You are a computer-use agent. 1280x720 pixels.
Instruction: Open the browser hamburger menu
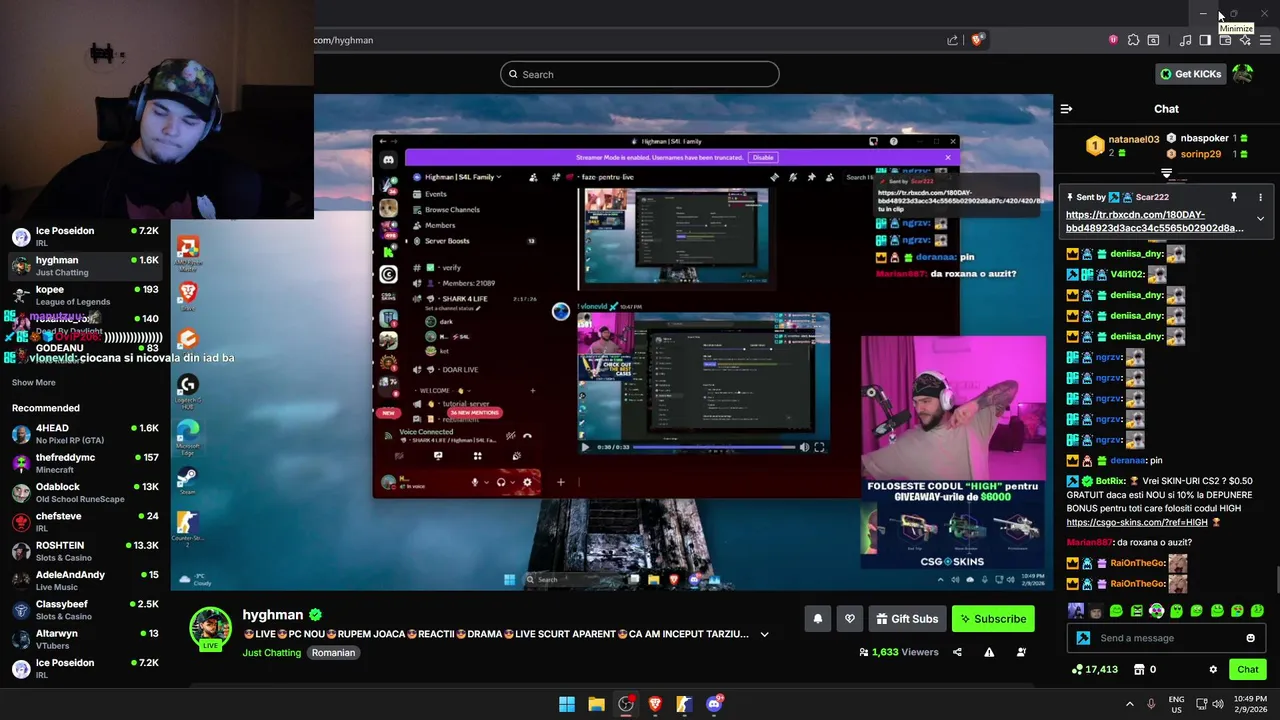click(1265, 40)
